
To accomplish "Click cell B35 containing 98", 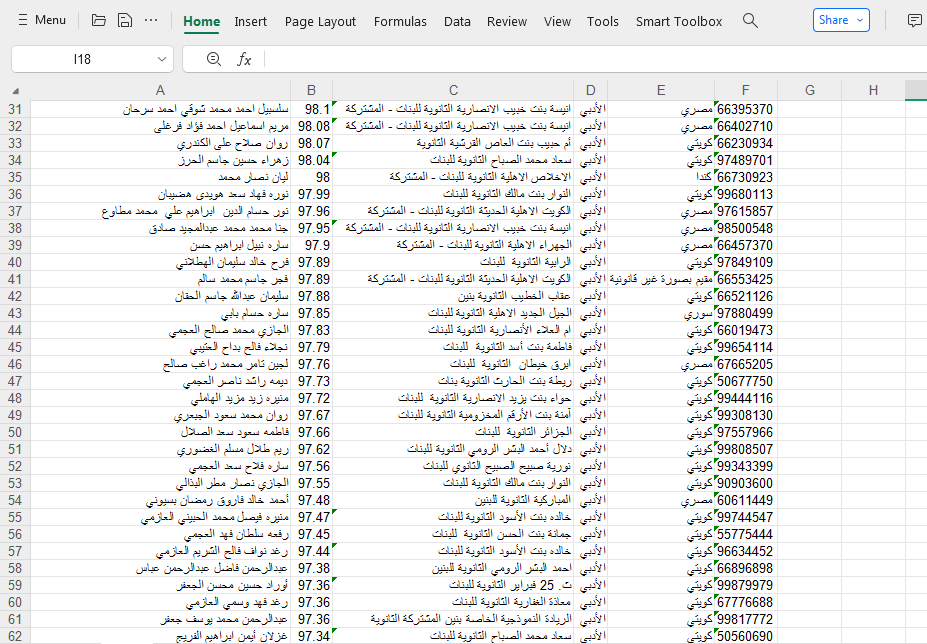I will coord(311,177).
